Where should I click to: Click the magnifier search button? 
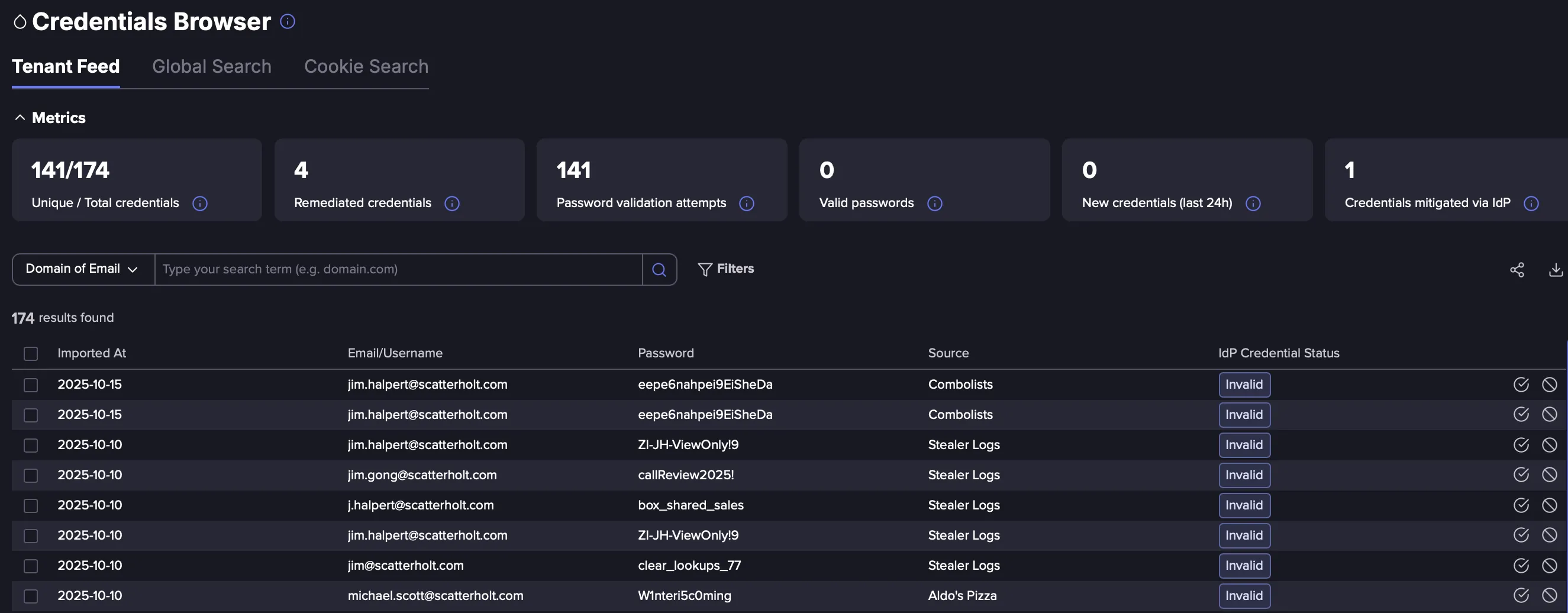click(659, 270)
